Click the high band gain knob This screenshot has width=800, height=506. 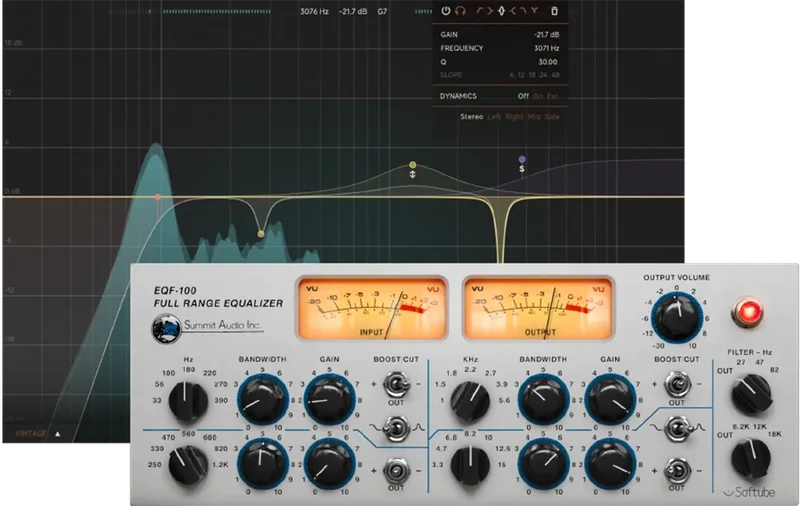[x=610, y=464]
